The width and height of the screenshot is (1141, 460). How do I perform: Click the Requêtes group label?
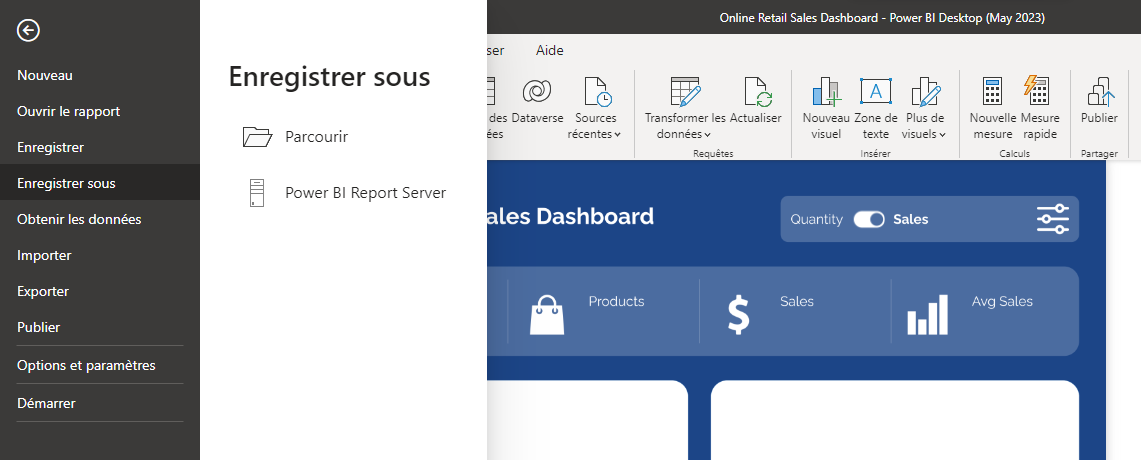coord(713,154)
